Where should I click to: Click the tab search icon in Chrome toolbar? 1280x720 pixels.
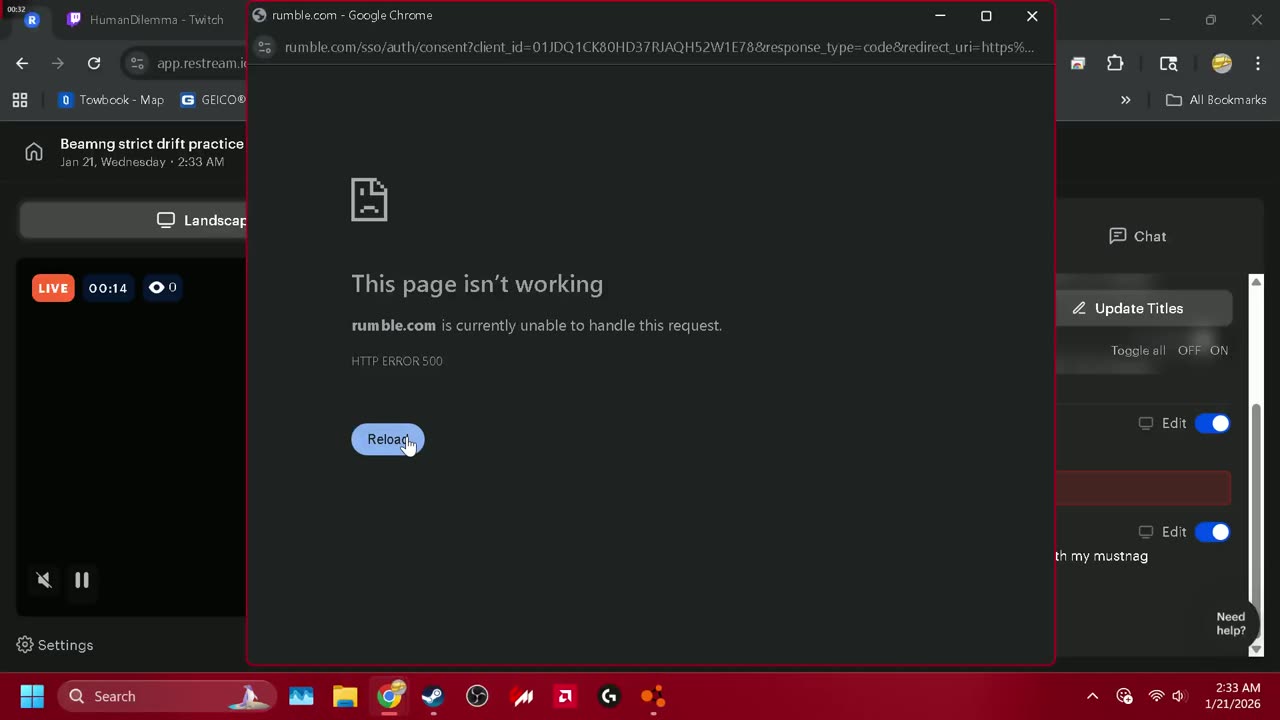pyautogui.click(x=1168, y=63)
